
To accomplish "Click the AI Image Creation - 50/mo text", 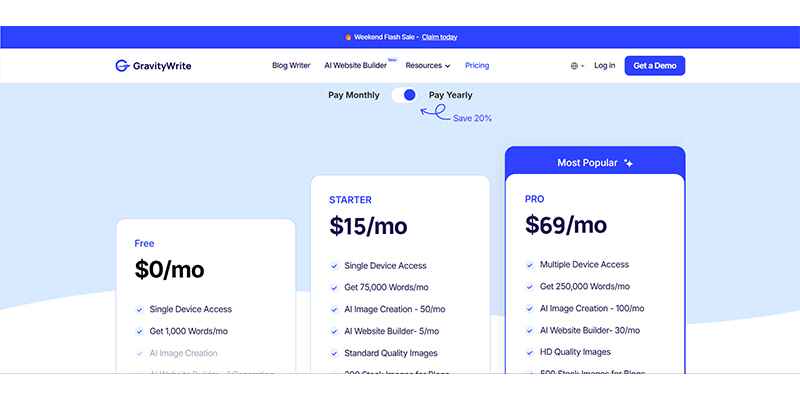I will click(395, 309).
